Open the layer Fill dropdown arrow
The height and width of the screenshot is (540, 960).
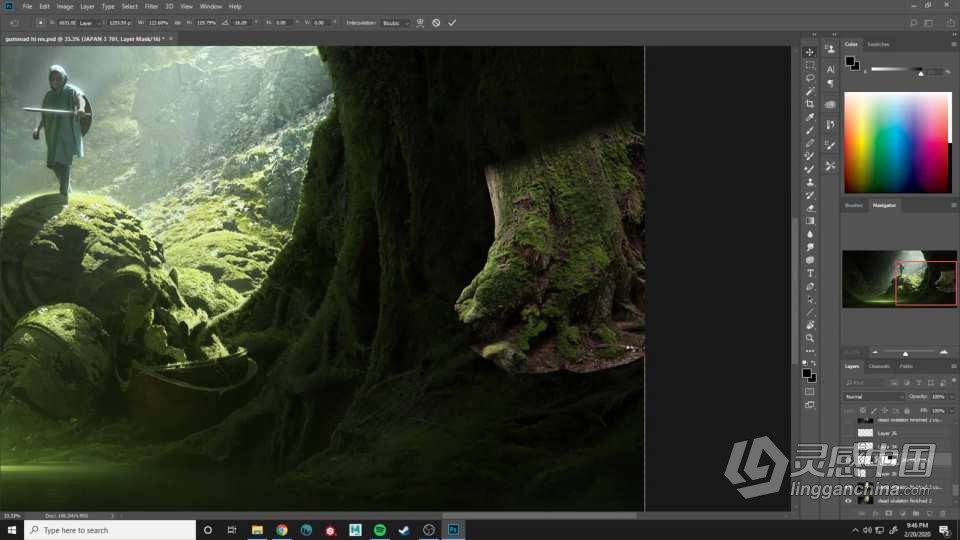tap(951, 411)
